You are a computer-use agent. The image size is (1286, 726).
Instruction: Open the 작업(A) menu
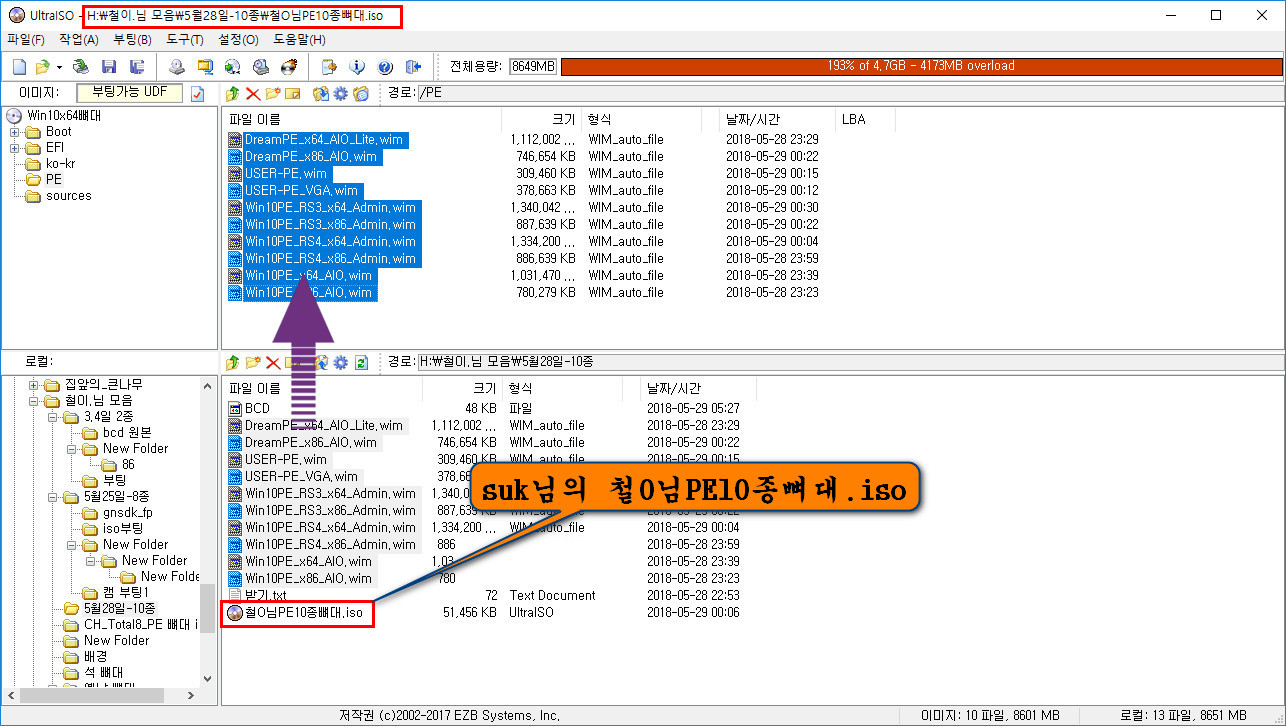click(x=78, y=40)
